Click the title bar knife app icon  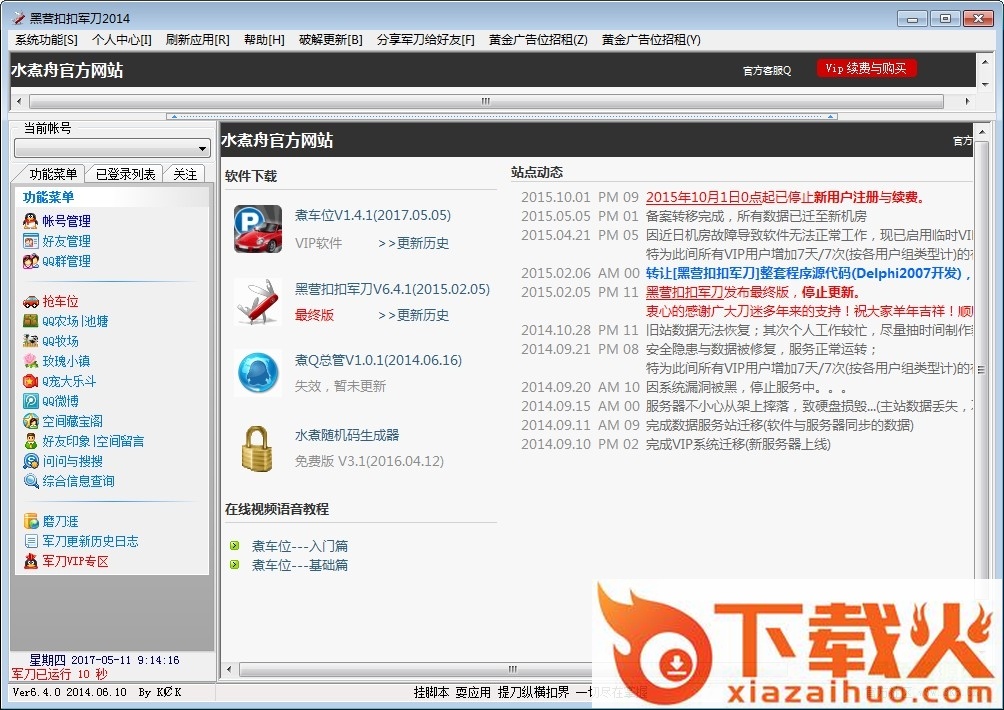(x=19, y=18)
